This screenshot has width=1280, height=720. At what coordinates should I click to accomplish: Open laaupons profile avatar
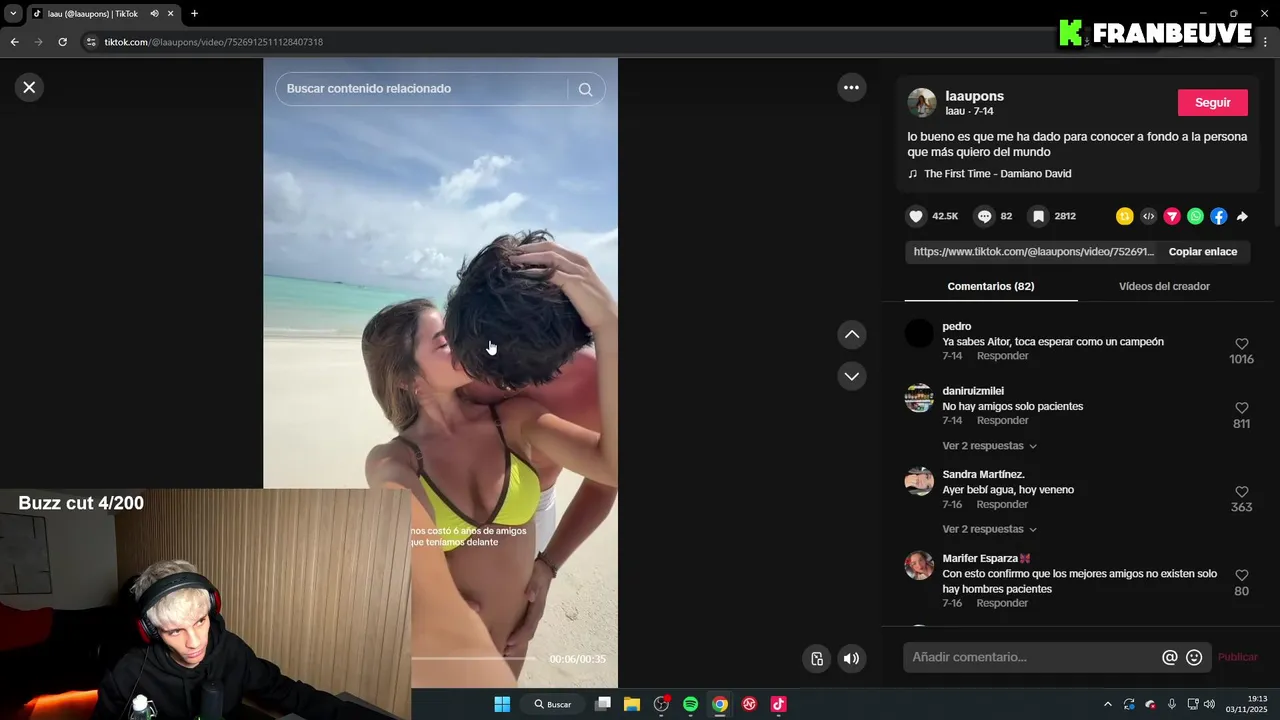(x=921, y=103)
